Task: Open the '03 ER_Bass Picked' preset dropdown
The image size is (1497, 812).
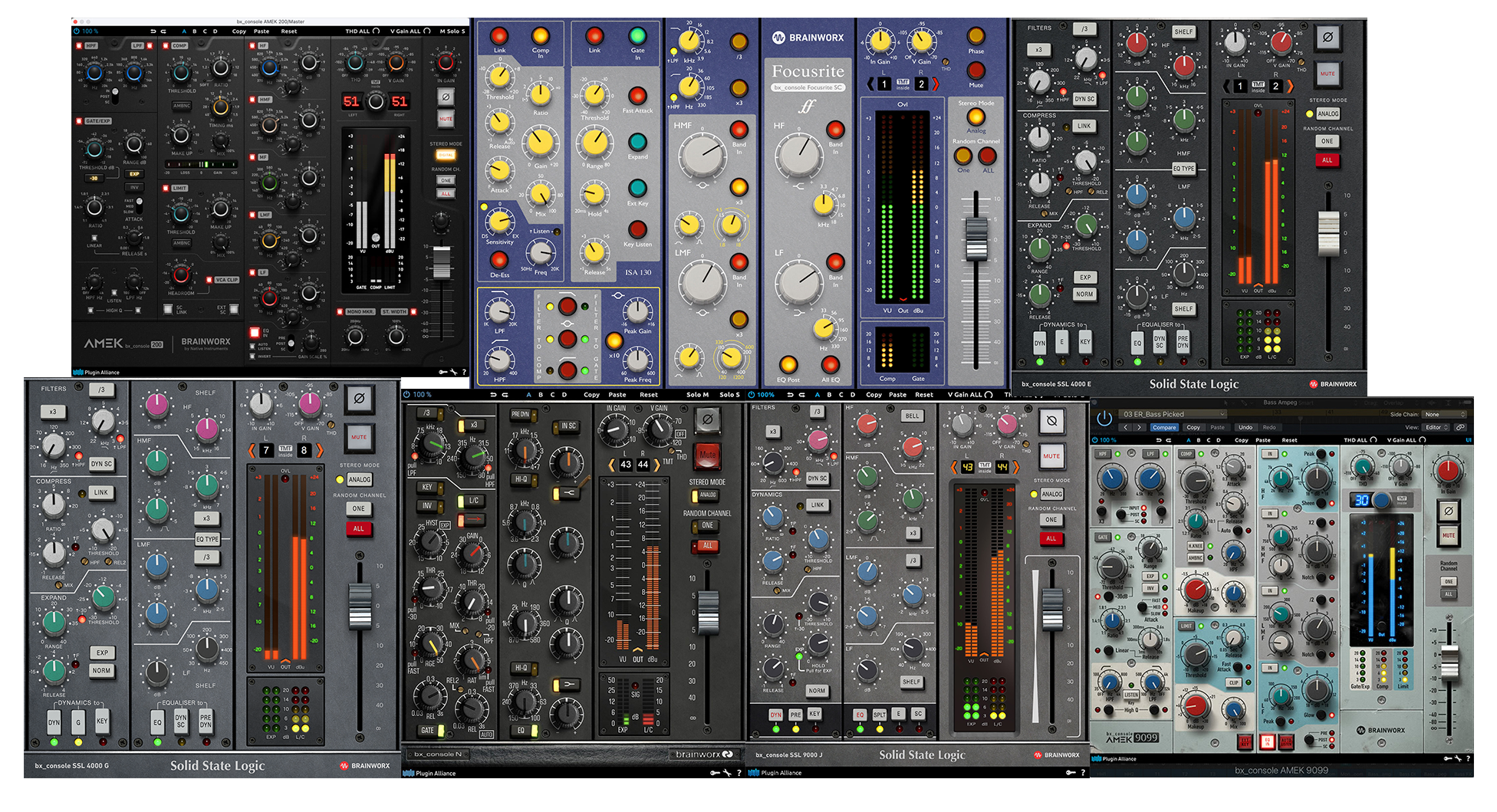Action: (x=1173, y=414)
